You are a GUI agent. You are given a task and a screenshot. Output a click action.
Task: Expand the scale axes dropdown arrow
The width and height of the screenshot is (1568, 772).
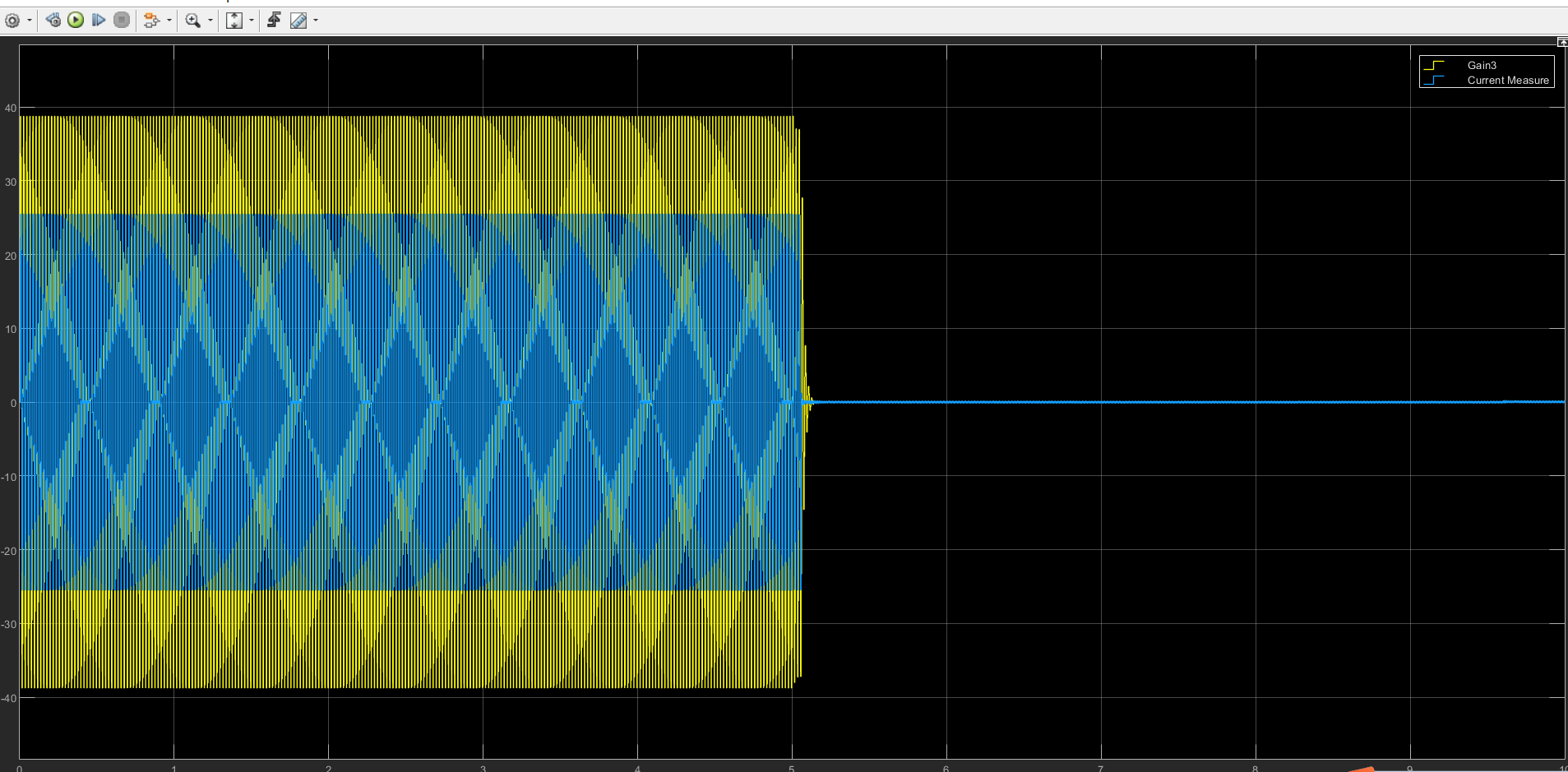coord(252,21)
